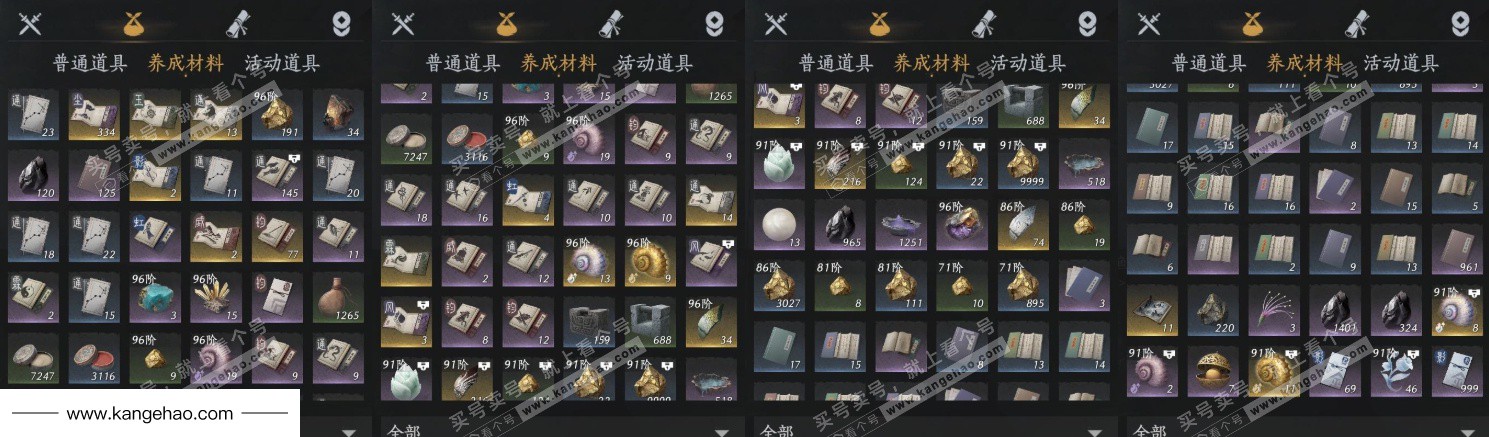Pick the black stone stack showing 1401
The image size is (1489, 437).
[1335, 309]
